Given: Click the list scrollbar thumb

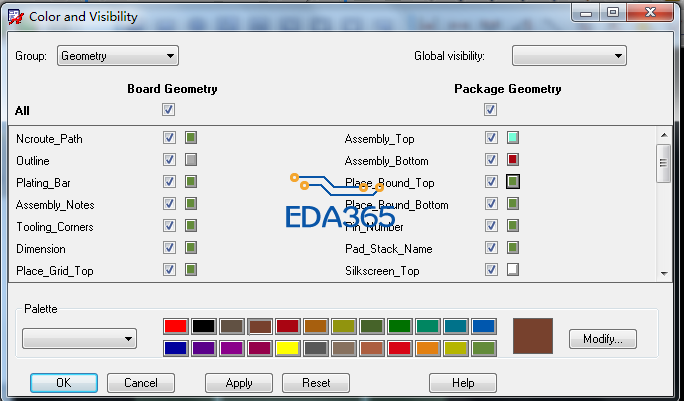Looking at the screenshot, I should click(x=664, y=163).
